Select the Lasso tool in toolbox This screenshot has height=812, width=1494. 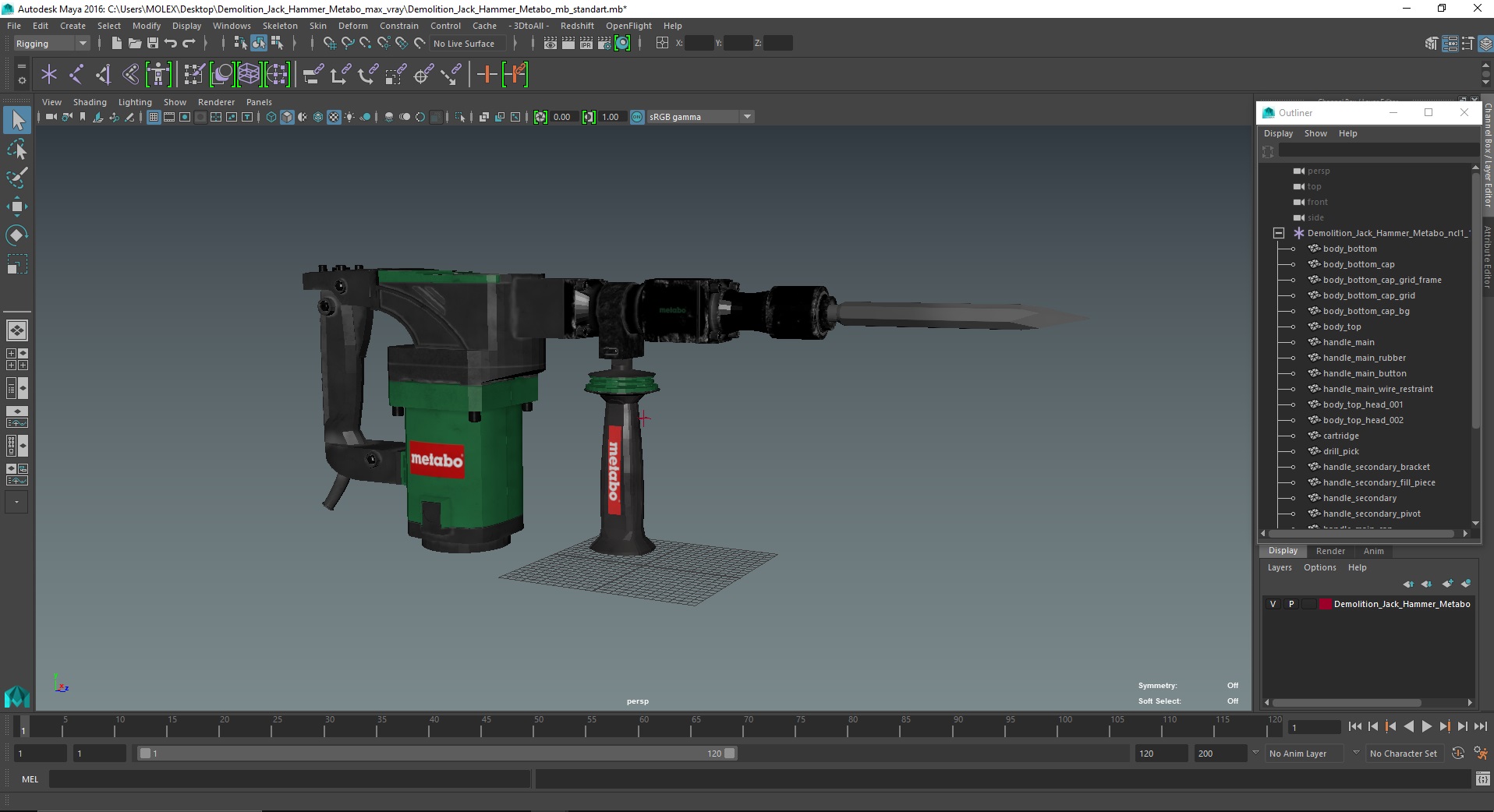pos(17,149)
